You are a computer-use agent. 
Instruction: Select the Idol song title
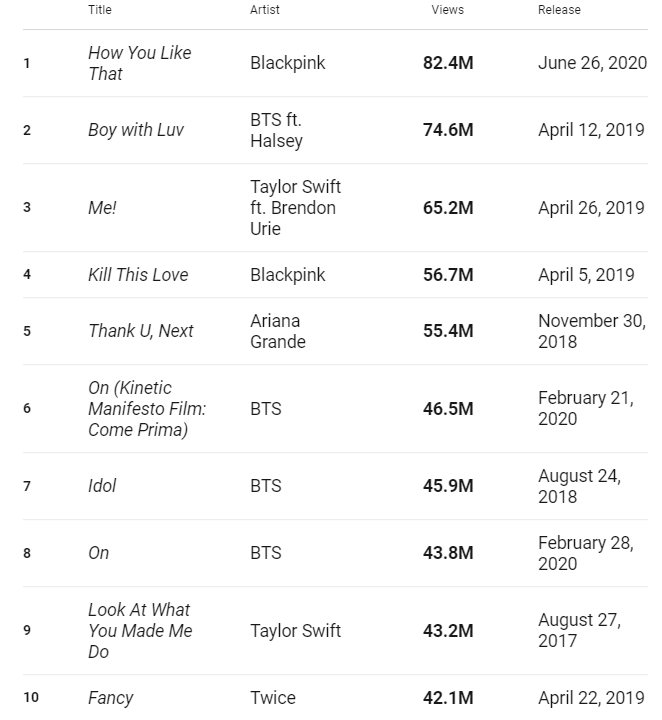[x=102, y=486]
